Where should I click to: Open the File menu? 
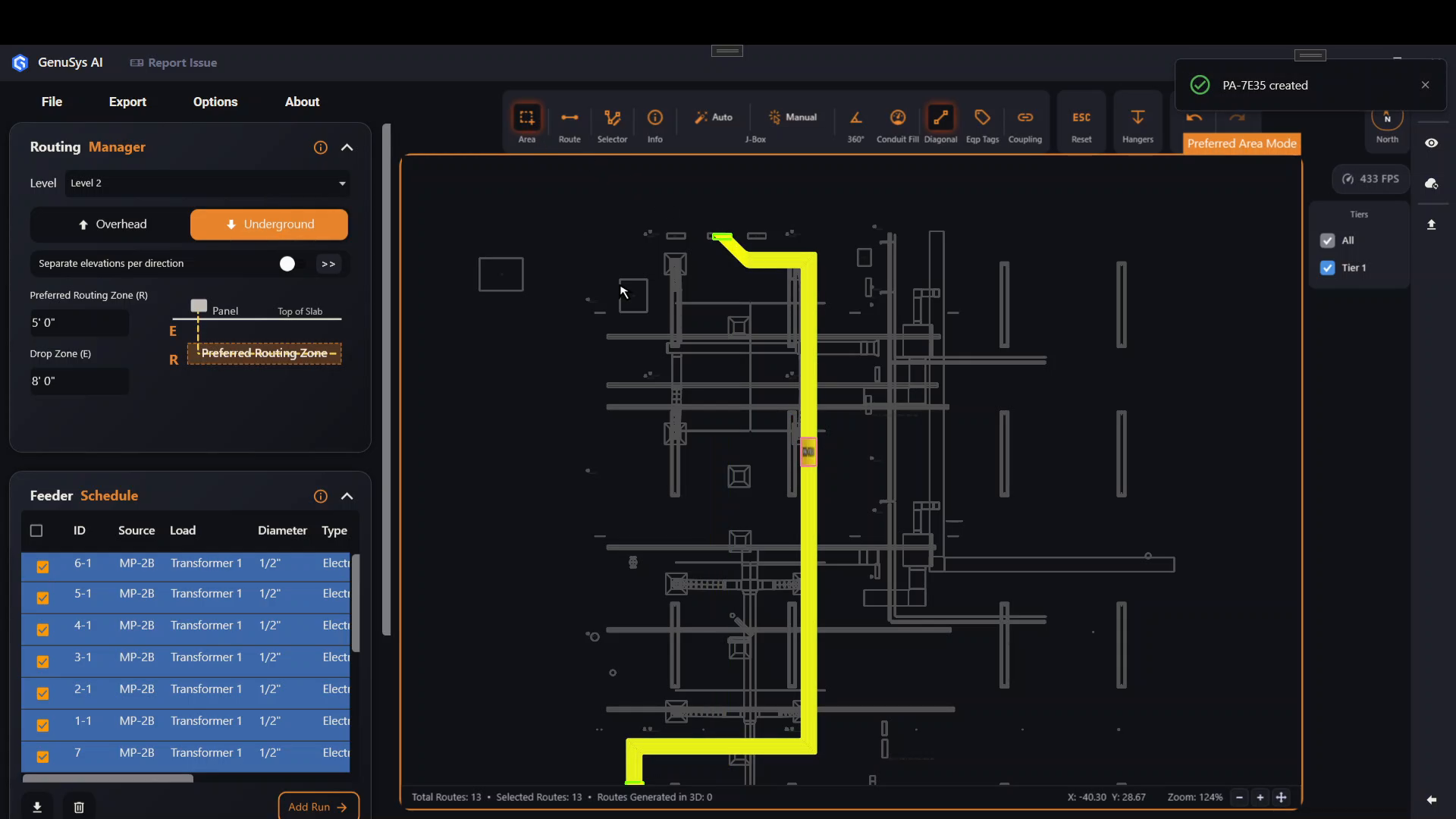point(52,102)
